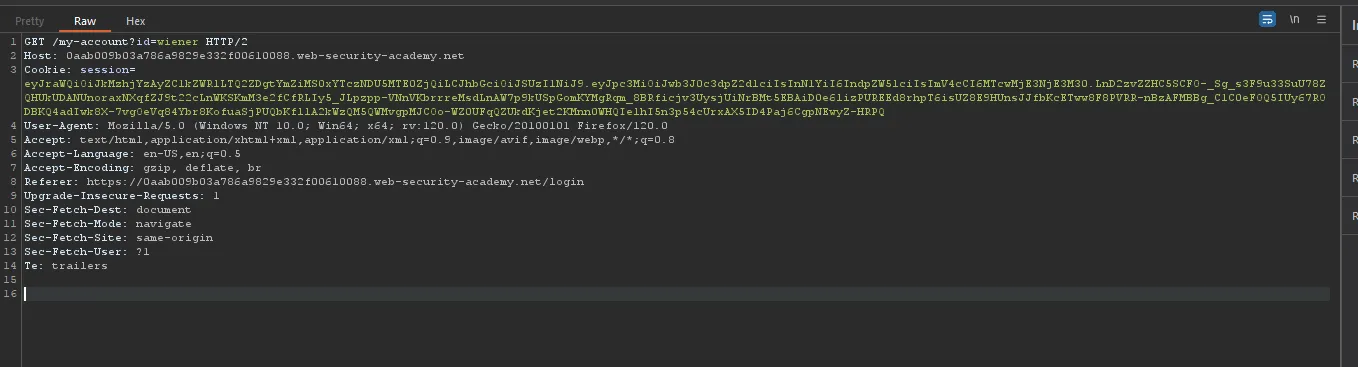Click the 'Accept-Encoding:' header name
The height and width of the screenshot is (367, 1358).
(79, 168)
